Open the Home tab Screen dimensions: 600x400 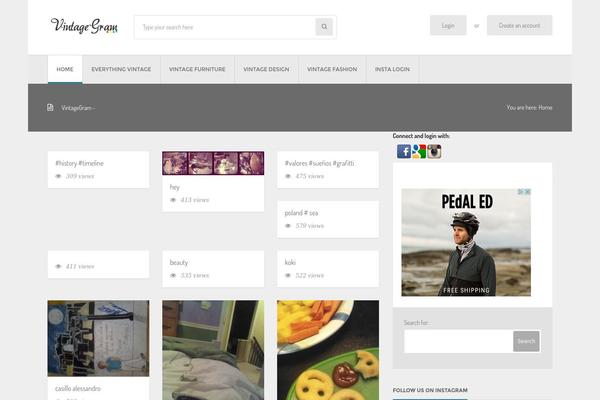click(x=65, y=69)
